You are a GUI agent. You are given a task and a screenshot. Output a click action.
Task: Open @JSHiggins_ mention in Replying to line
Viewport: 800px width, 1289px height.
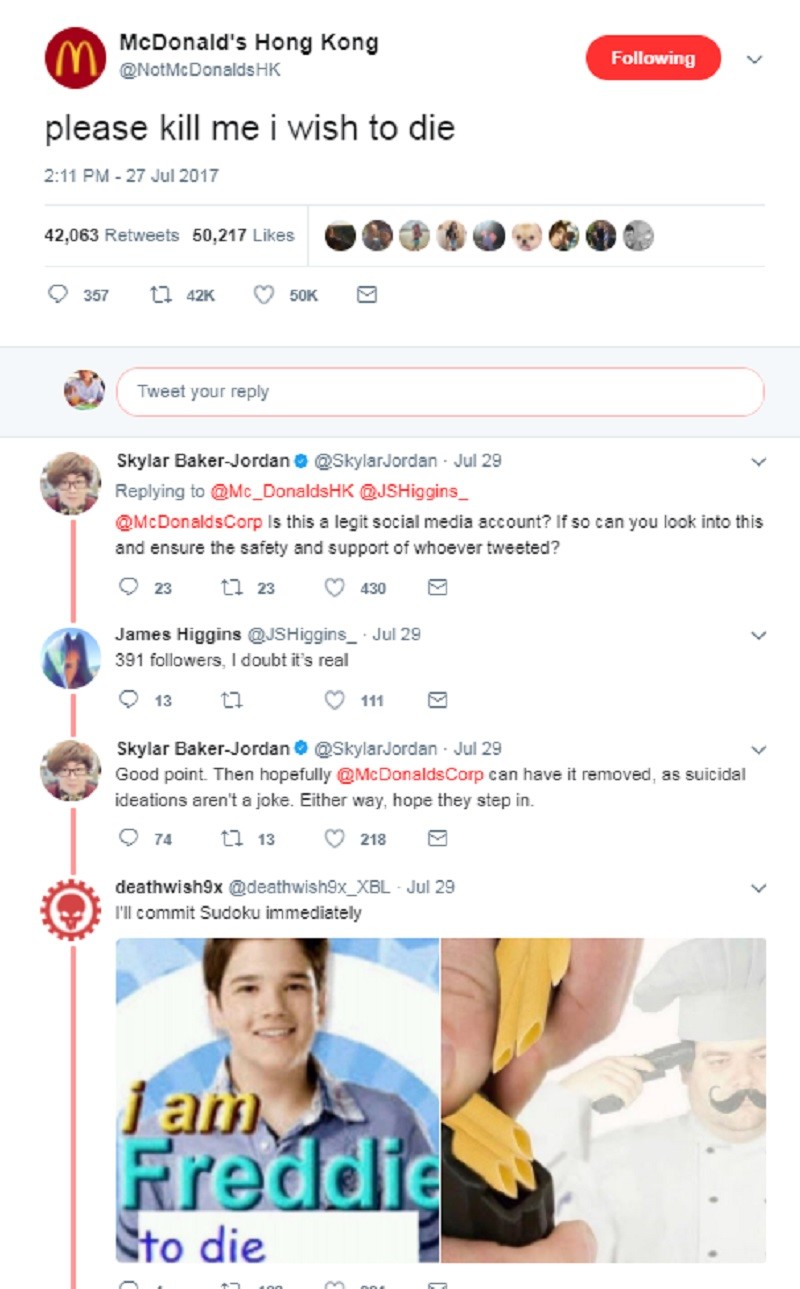[x=415, y=491]
